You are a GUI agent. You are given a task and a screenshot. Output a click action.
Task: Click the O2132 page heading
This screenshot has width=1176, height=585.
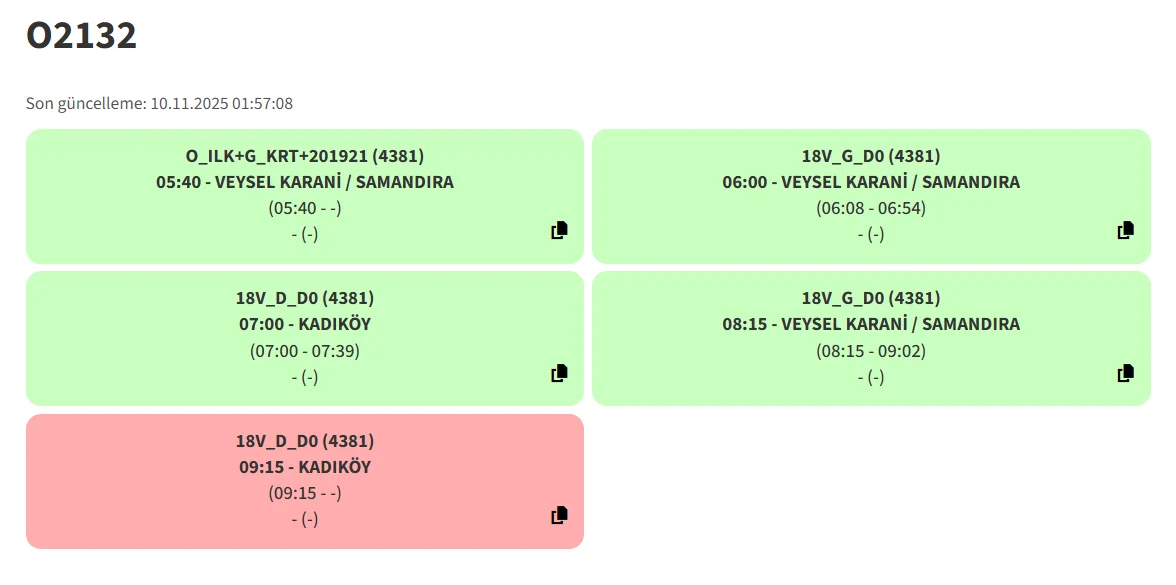point(81,36)
